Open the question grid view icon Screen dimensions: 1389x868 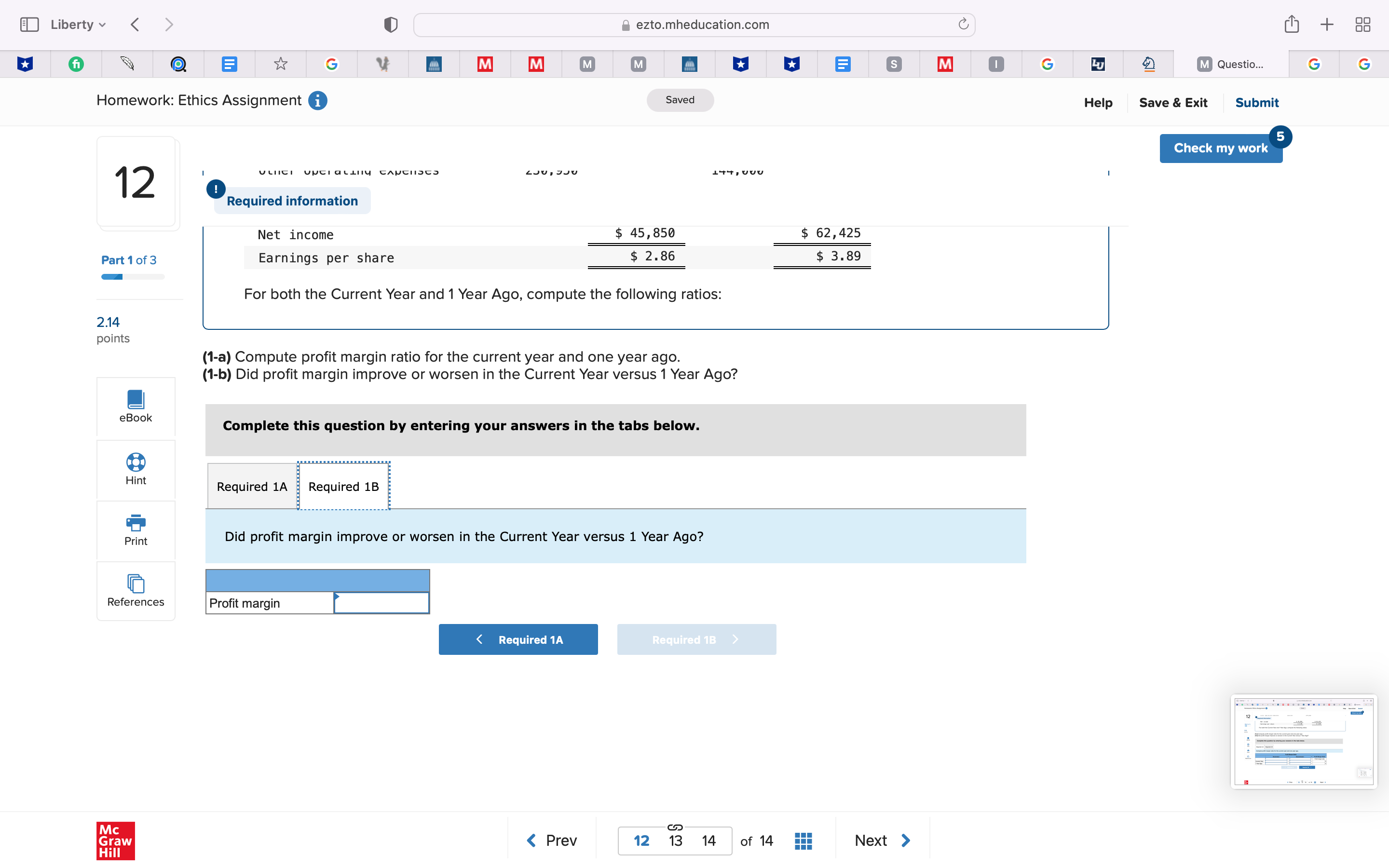coord(803,841)
